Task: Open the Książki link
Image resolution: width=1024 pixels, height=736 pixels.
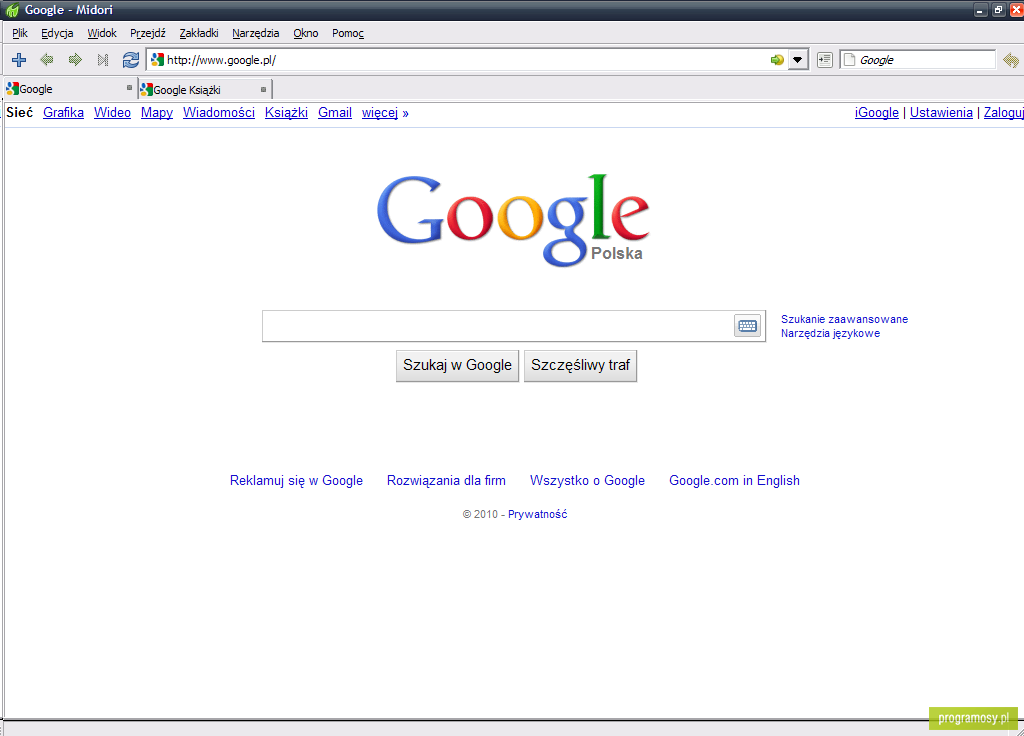Action: point(286,112)
